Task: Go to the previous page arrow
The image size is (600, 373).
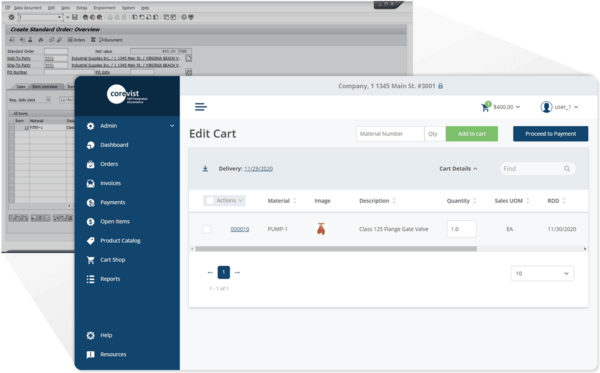Action: [x=210, y=272]
